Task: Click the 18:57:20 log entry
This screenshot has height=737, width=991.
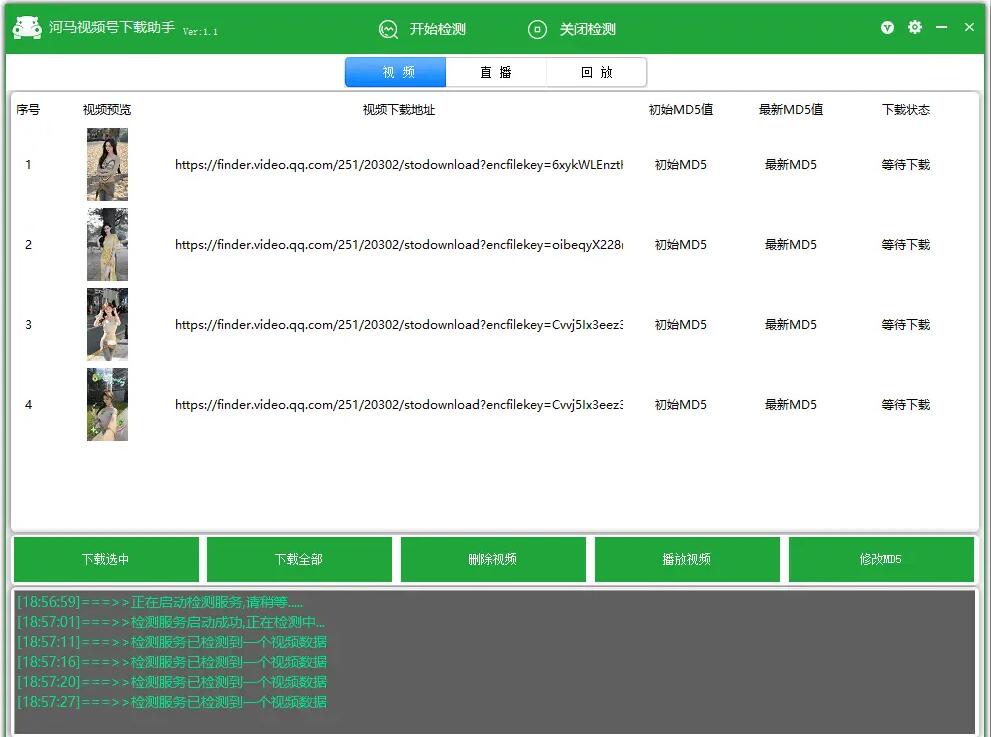Action: click(x=172, y=682)
